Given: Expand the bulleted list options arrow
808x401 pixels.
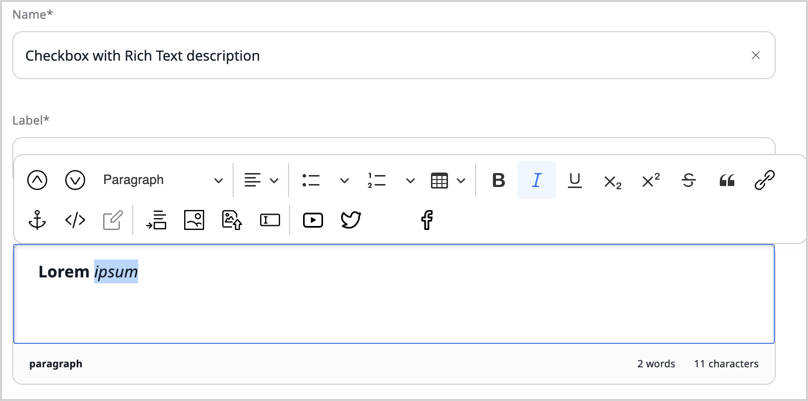Looking at the screenshot, I should pos(344,181).
